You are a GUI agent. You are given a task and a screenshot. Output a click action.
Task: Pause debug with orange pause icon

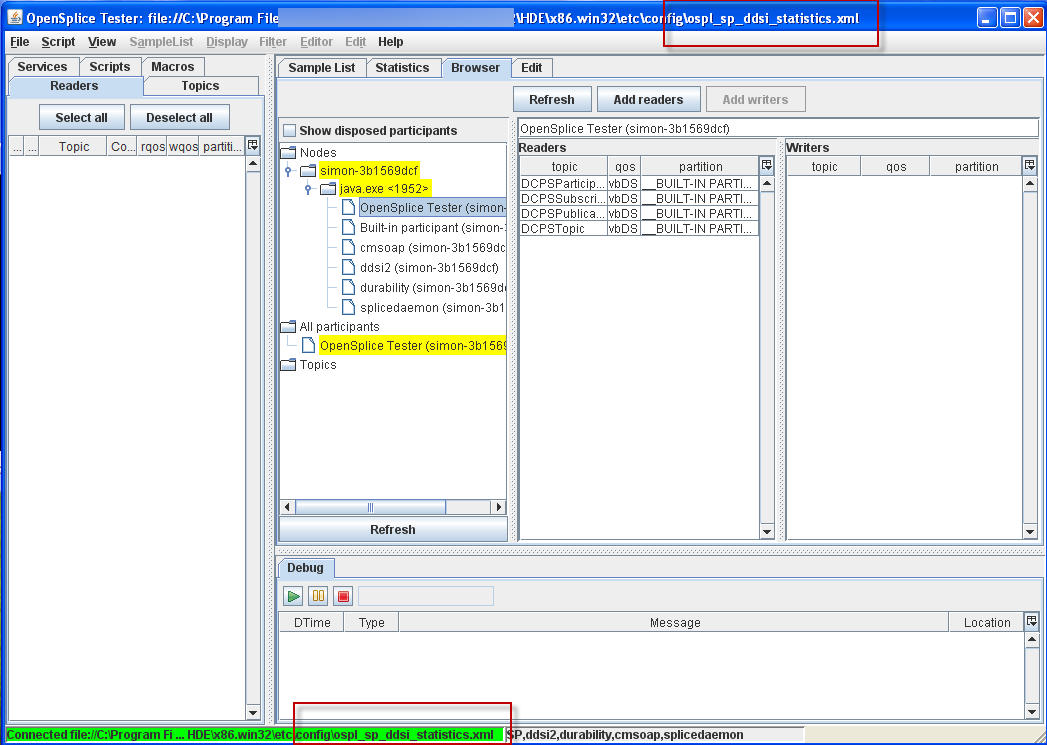click(x=318, y=596)
